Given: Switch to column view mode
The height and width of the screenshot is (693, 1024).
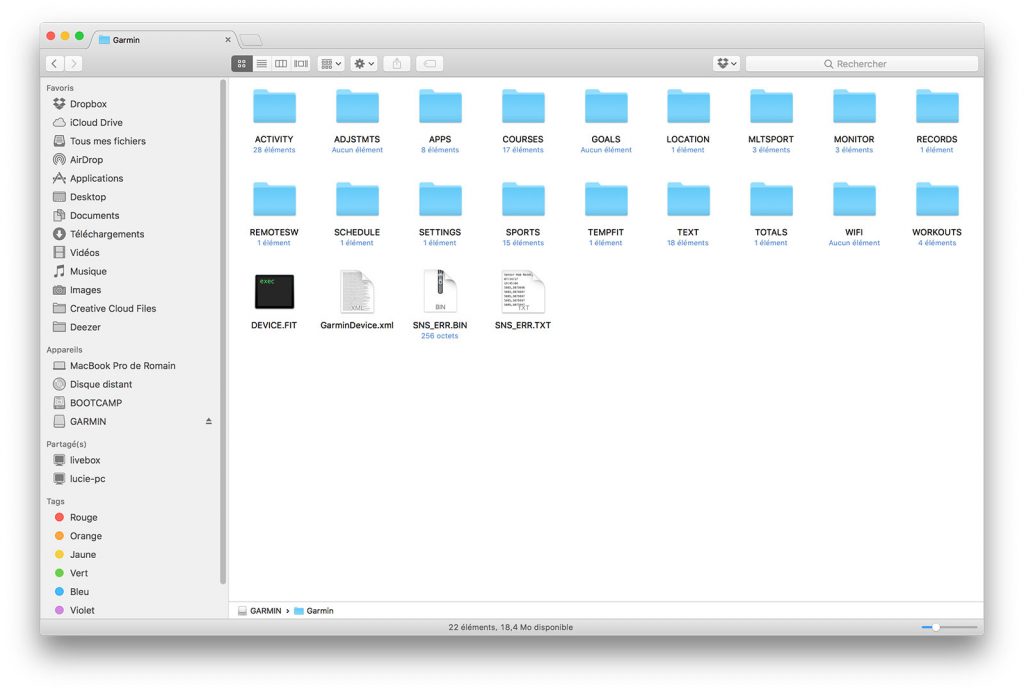Looking at the screenshot, I should pos(281,64).
